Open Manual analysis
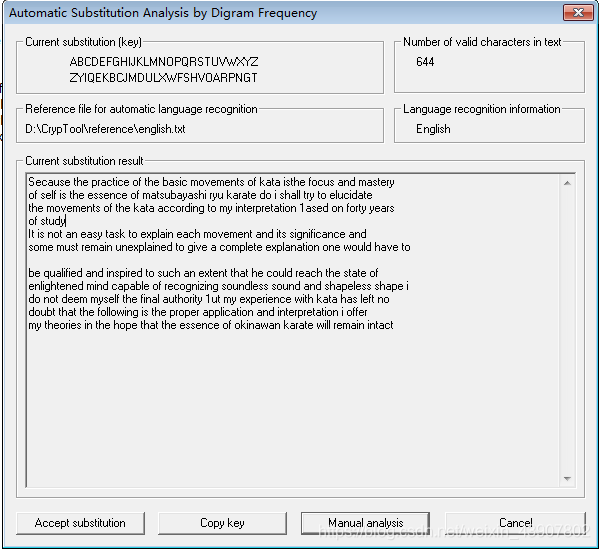Viewport: 600px width, 550px height. [365, 523]
